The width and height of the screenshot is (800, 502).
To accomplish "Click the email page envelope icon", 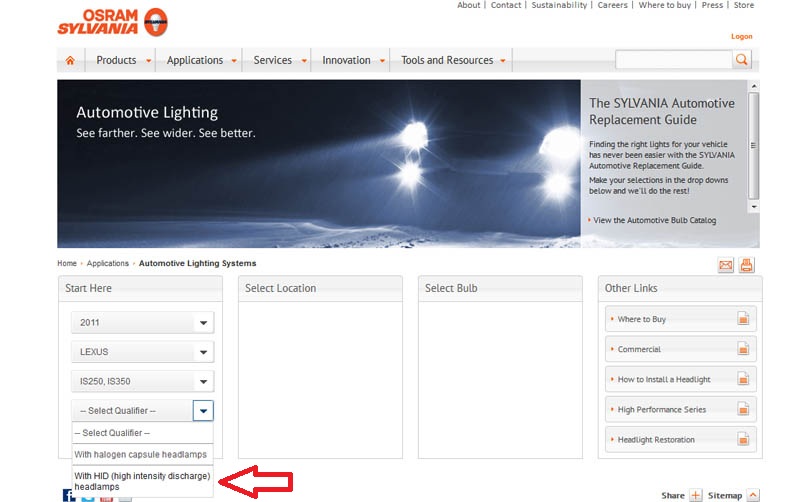I will [x=726, y=265].
